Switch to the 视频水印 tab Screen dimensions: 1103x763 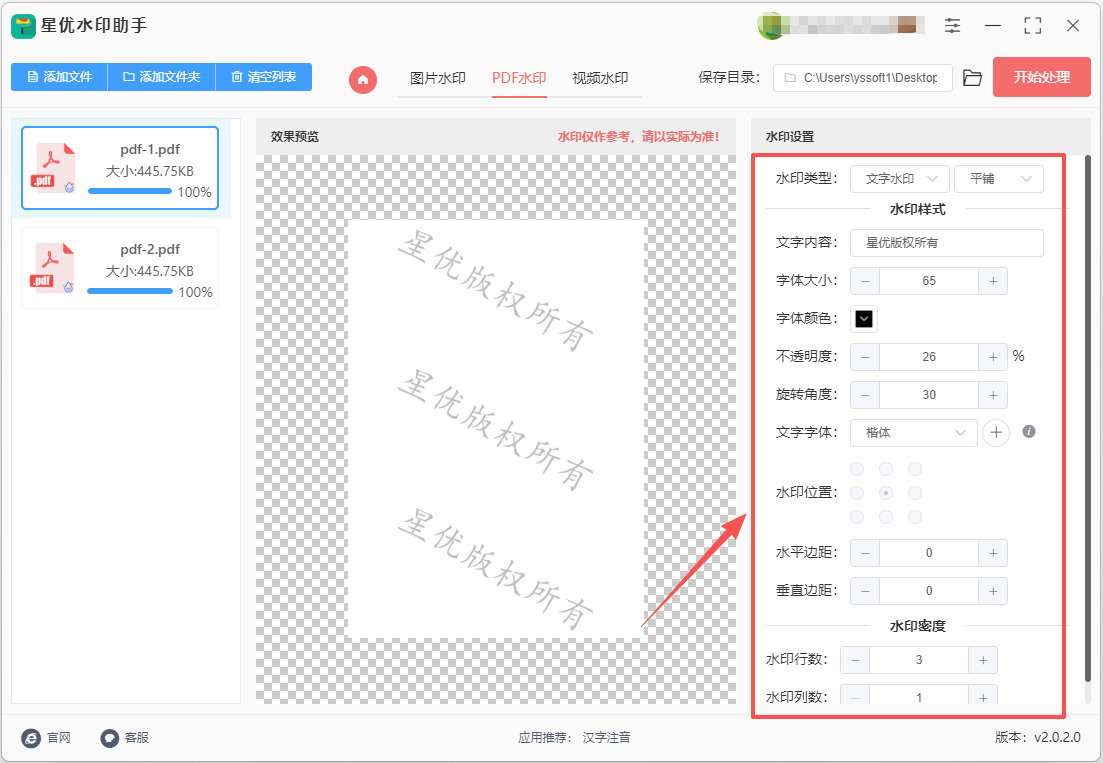click(x=600, y=78)
